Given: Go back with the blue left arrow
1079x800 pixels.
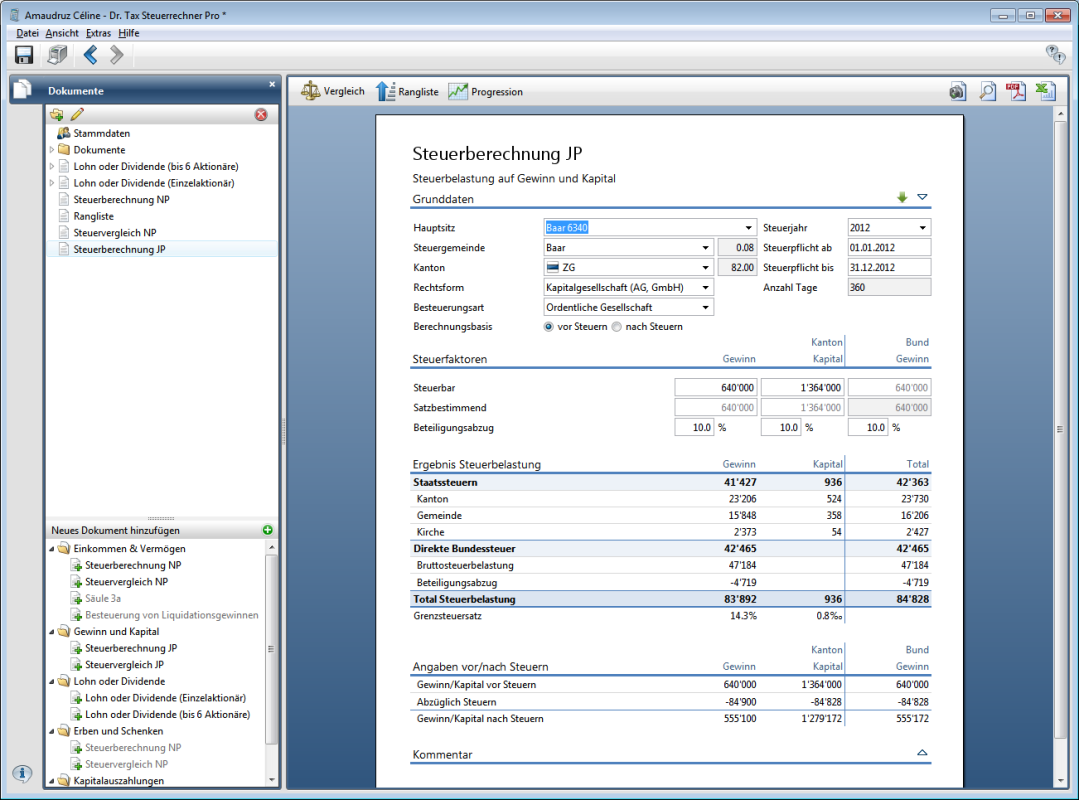Looking at the screenshot, I should point(90,55).
